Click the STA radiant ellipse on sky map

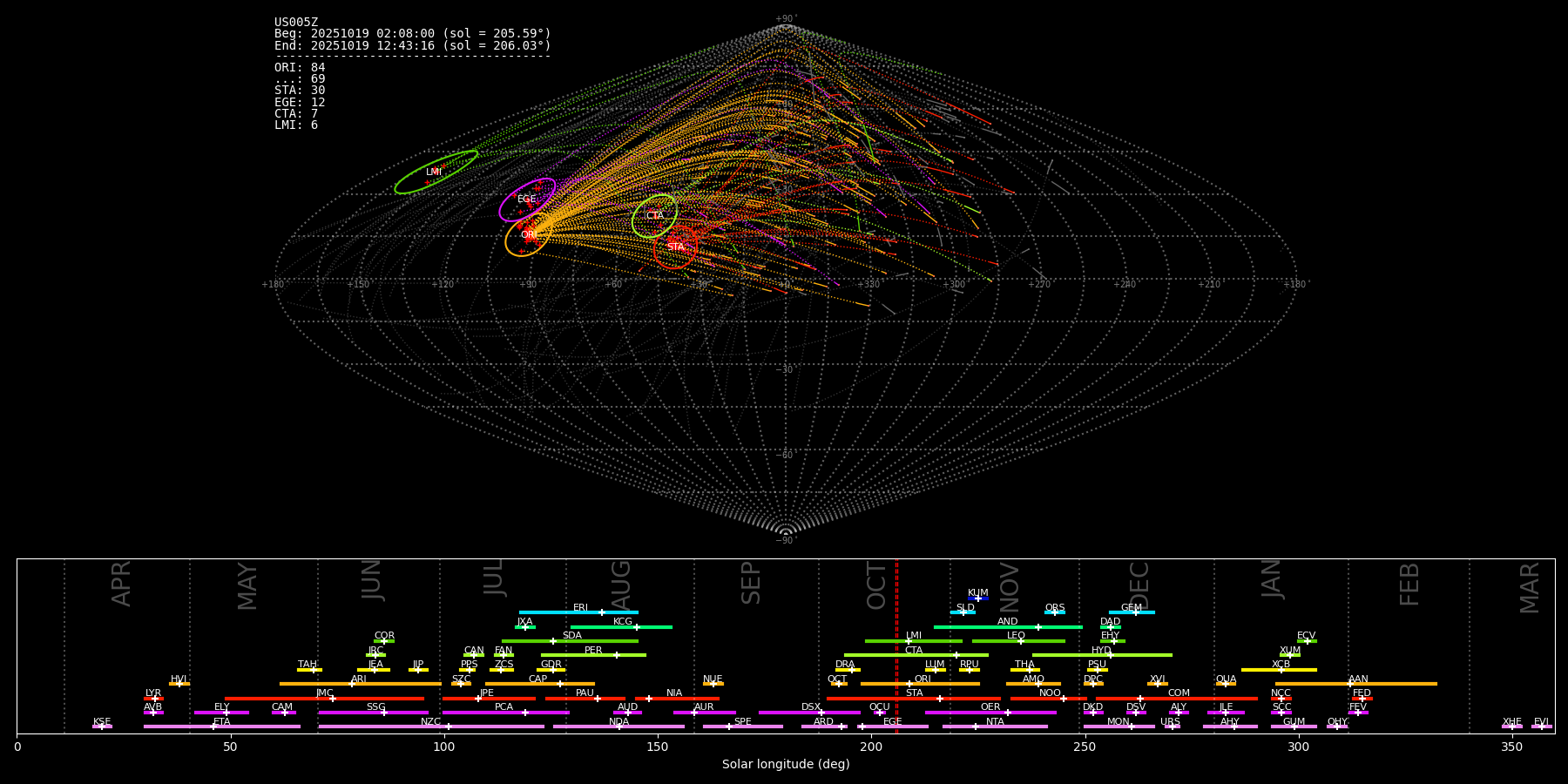click(676, 247)
